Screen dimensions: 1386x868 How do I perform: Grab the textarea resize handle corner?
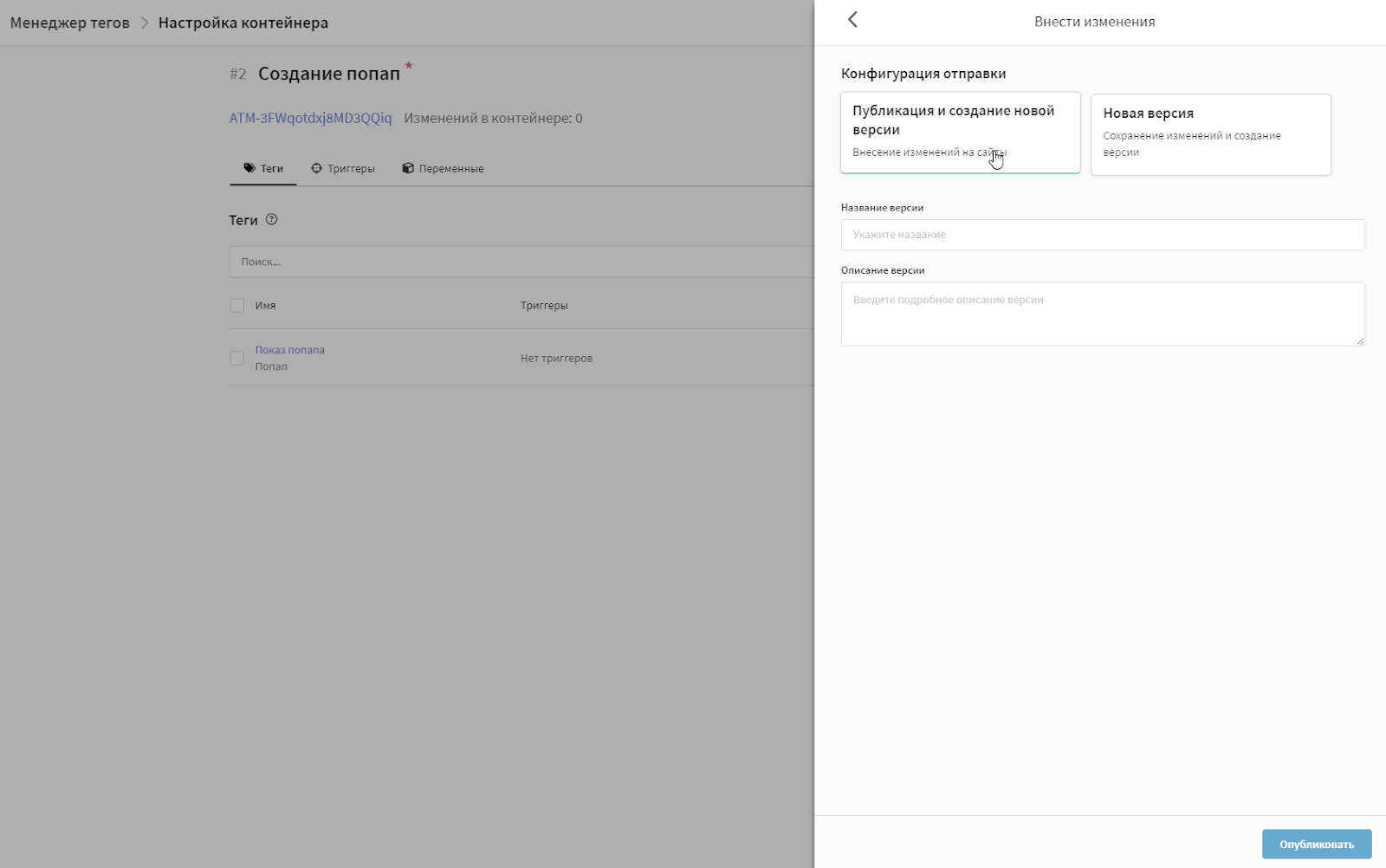click(x=1360, y=340)
